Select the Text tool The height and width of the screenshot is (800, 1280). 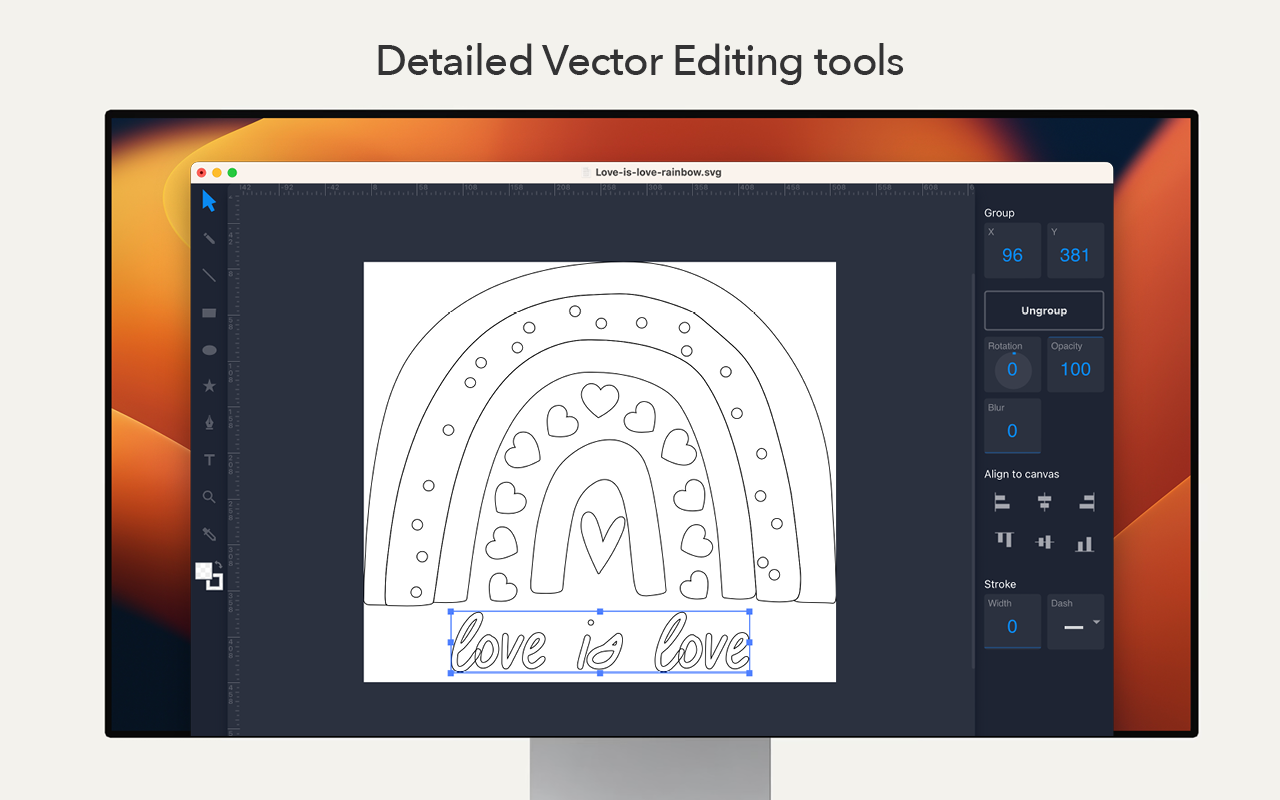(x=209, y=460)
